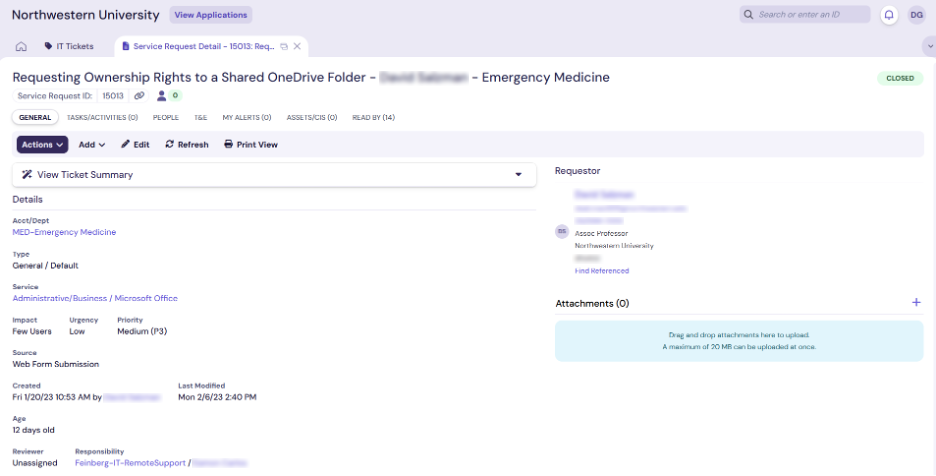Screen dimensions: 936x476
Task: Open the MY ALERTS (0) tab
Action: [x=247, y=118]
